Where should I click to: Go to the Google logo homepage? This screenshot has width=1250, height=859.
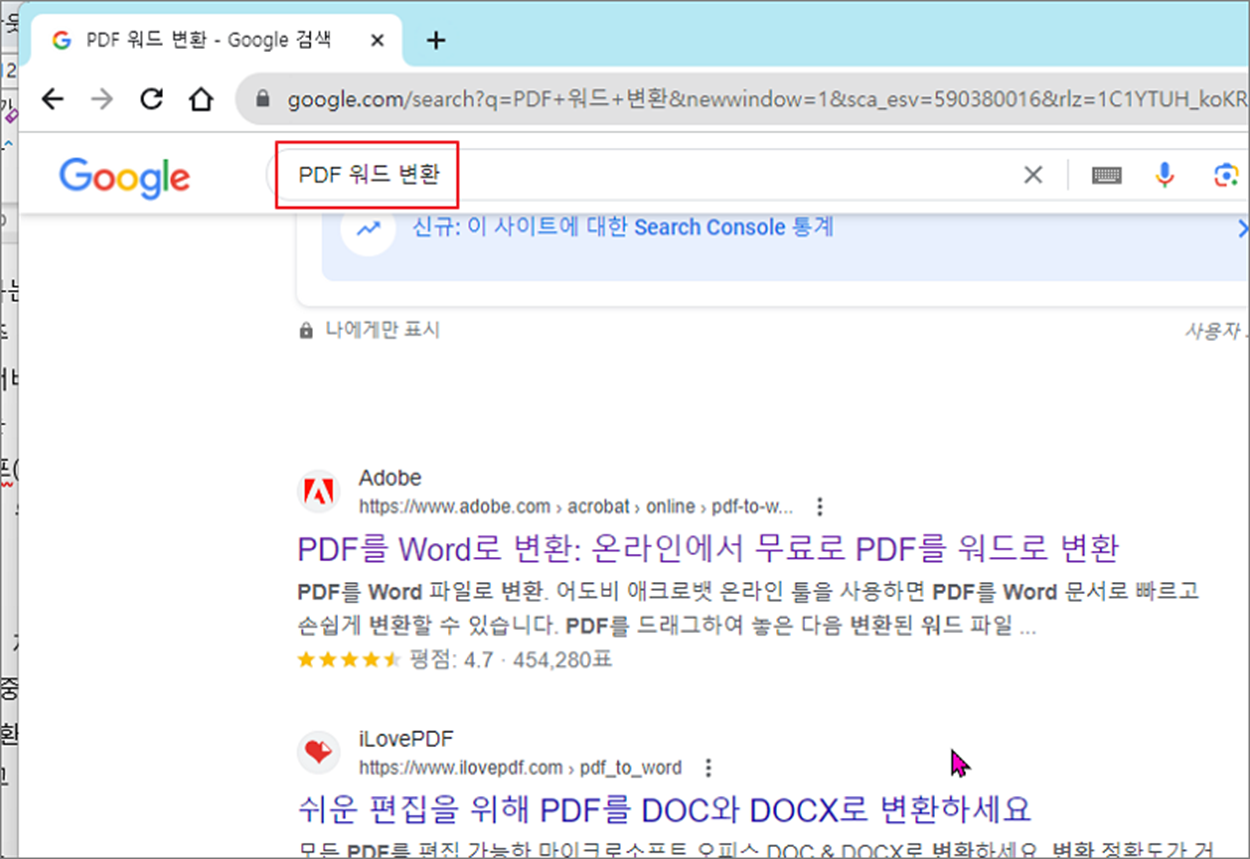pyautogui.click(x=124, y=176)
